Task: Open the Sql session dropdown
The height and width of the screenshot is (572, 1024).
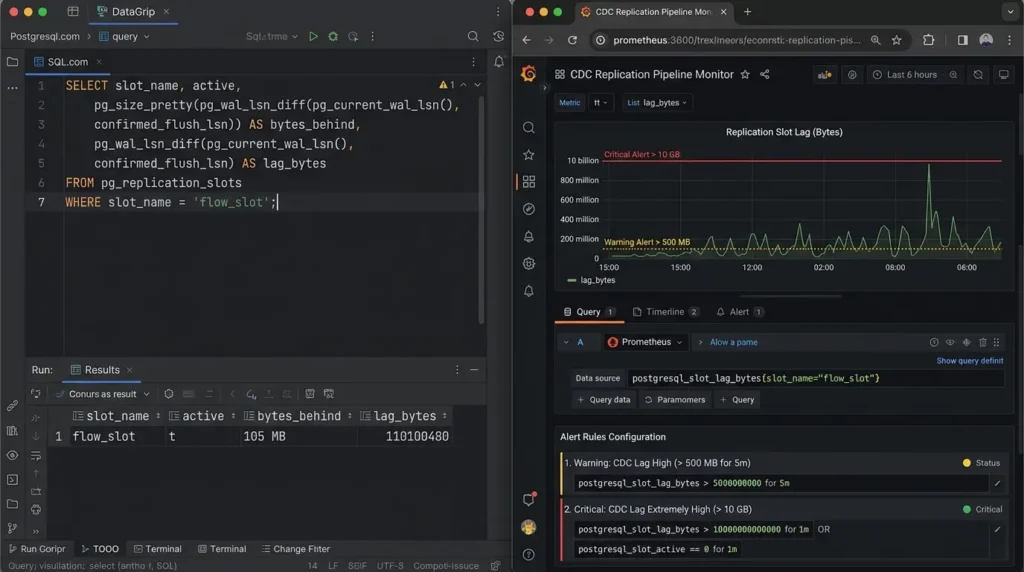Action: pos(272,37)
